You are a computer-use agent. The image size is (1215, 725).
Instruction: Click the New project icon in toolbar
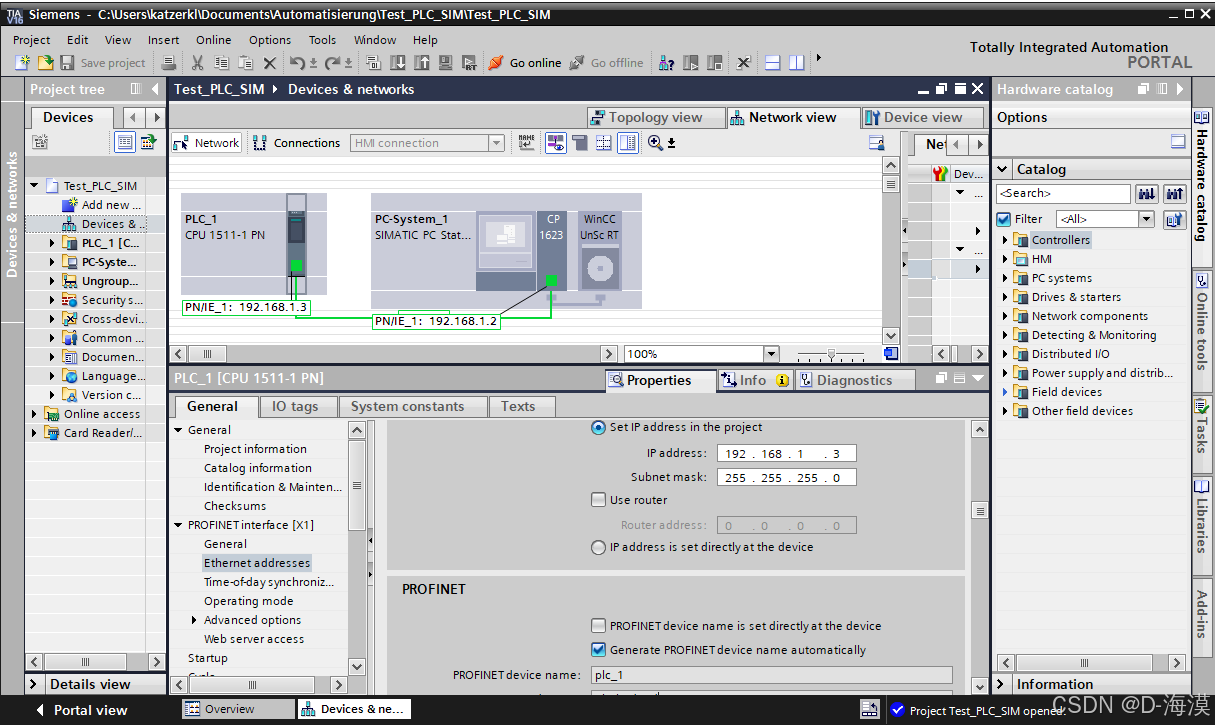pyautogui.click(x=23, y=62)
